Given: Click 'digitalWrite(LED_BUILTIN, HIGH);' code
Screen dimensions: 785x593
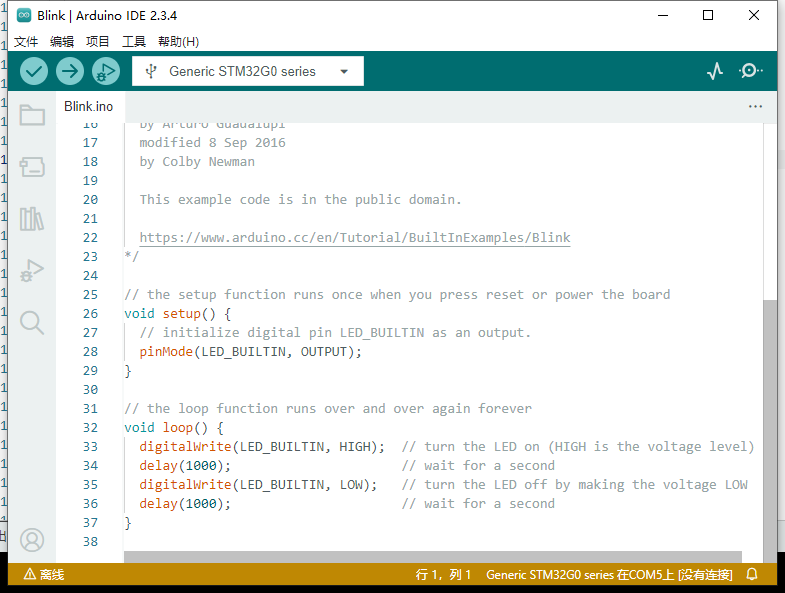Looking at the screenshot, I should coord(262,447).
